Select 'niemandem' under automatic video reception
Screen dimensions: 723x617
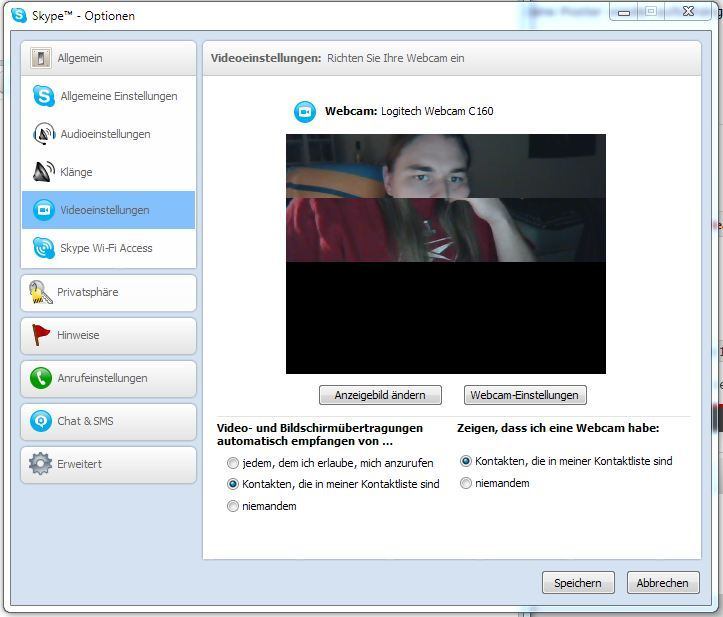(x=233, y=506)
